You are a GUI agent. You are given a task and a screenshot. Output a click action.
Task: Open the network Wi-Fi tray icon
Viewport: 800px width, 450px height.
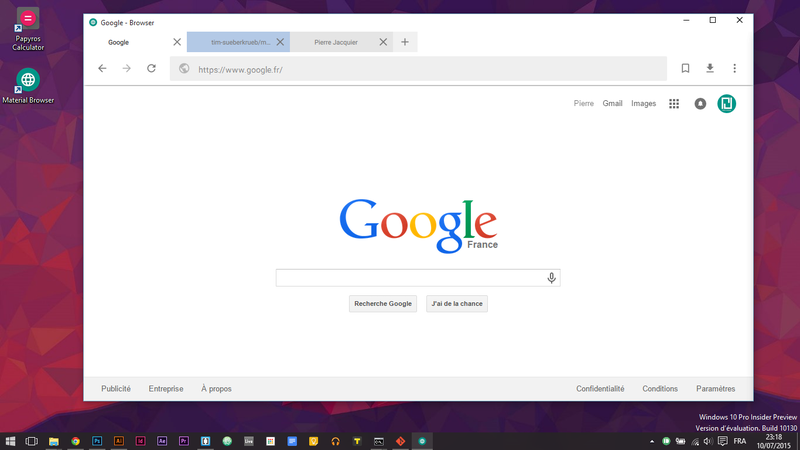695,441
